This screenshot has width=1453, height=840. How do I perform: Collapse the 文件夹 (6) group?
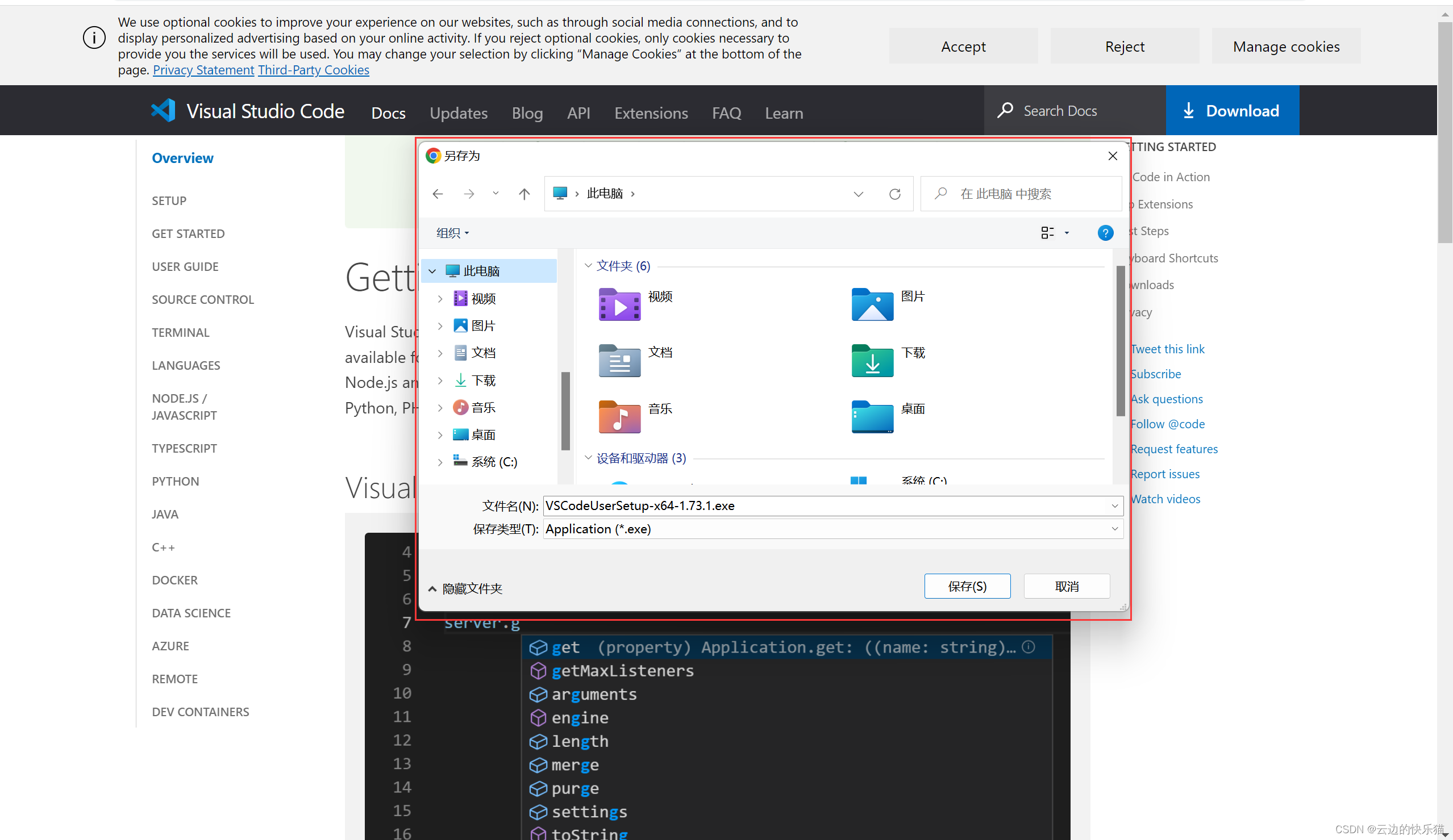coord(588,266)
